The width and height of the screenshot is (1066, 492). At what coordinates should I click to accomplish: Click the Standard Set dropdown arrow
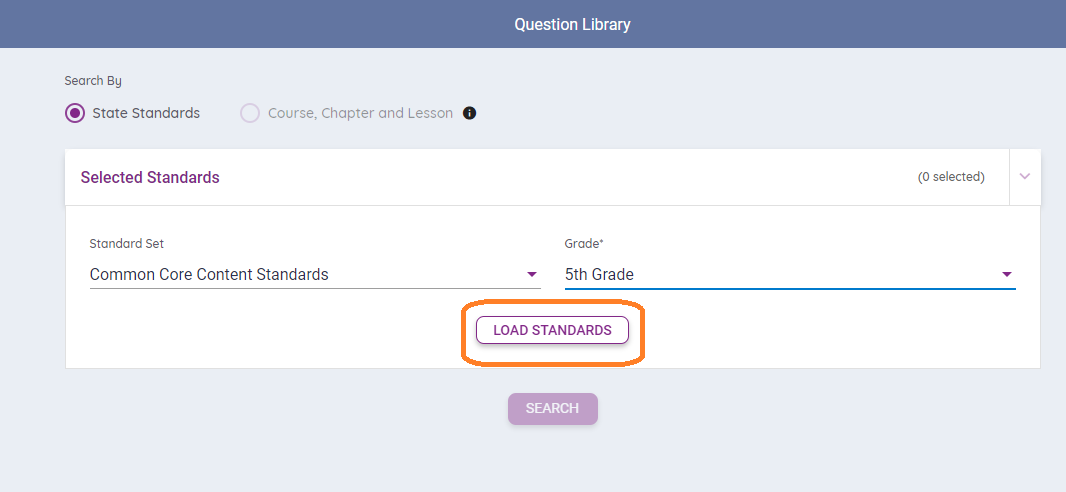pyautogui.click(x=531, y=275)
